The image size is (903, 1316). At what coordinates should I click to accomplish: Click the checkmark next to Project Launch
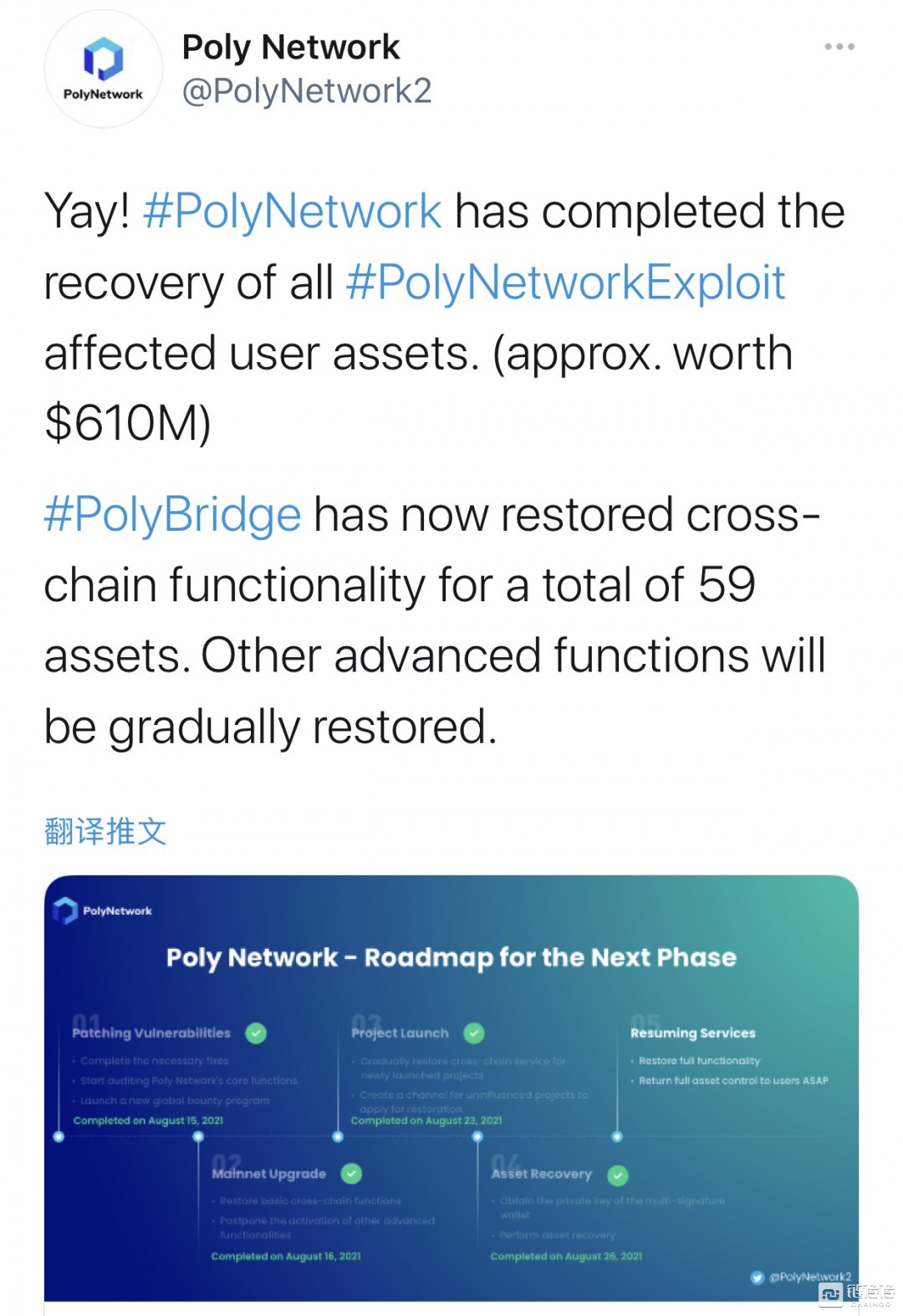(x=474, y=1033)
